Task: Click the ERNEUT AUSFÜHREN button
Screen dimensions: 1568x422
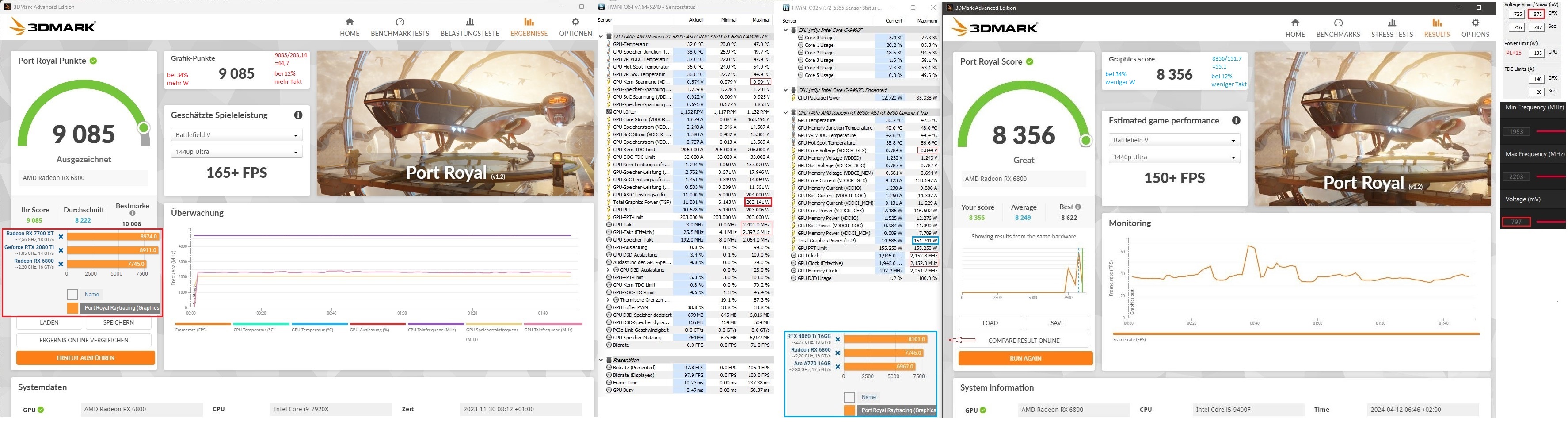Action: click(85, 358)
